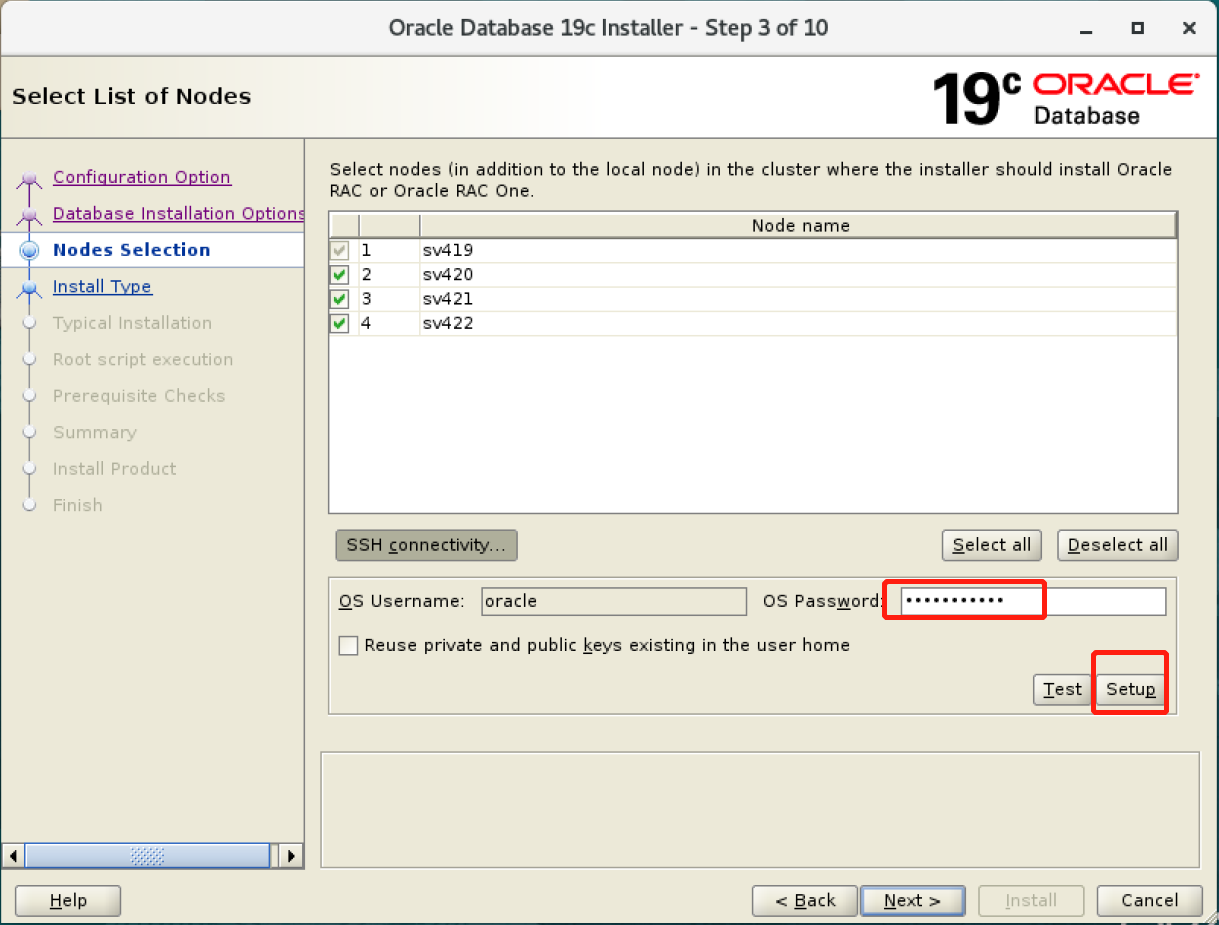The image size is (1219, 925).
Task: Click row number 4 cell
Action: pyautogui.click(x=389, y=323)
